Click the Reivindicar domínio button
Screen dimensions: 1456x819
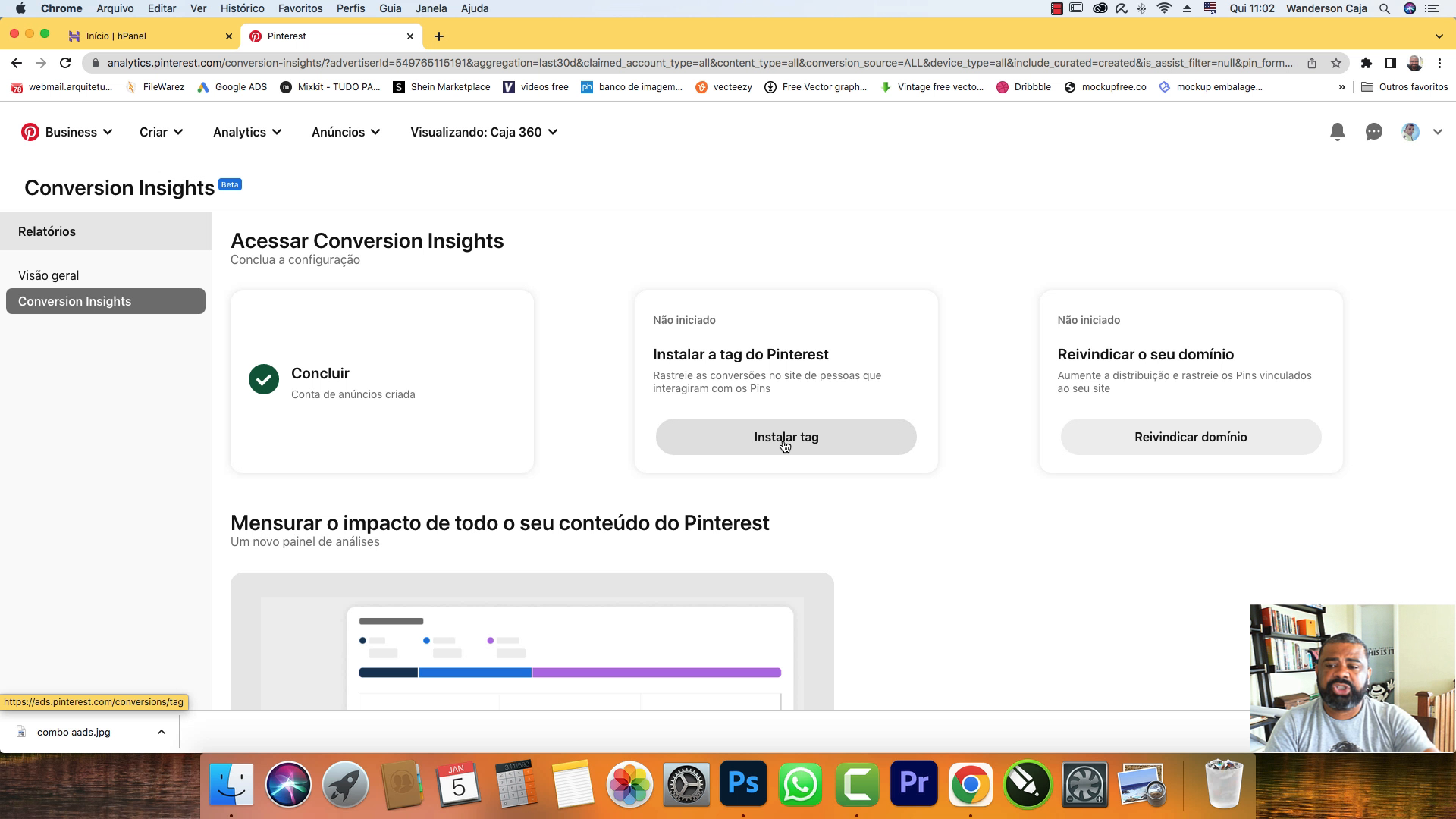1190,437
